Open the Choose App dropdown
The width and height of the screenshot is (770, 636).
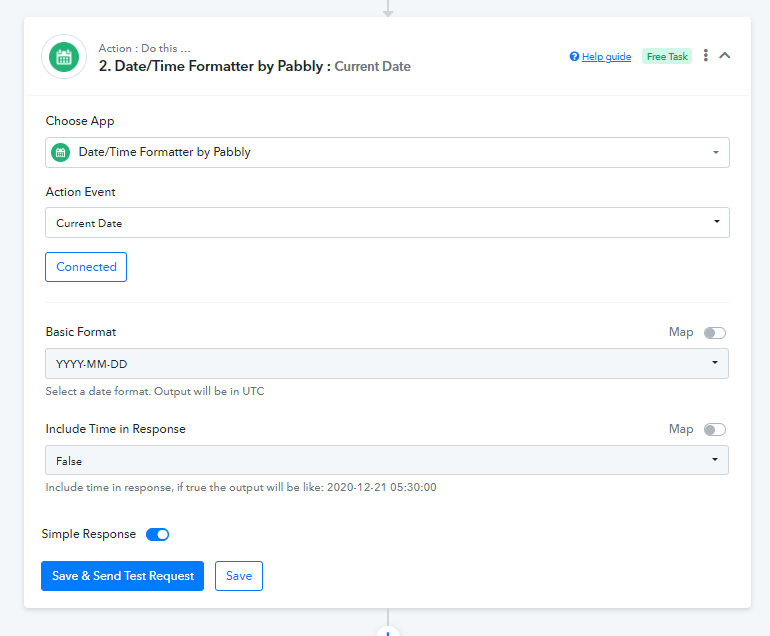[x=387, y=153]
